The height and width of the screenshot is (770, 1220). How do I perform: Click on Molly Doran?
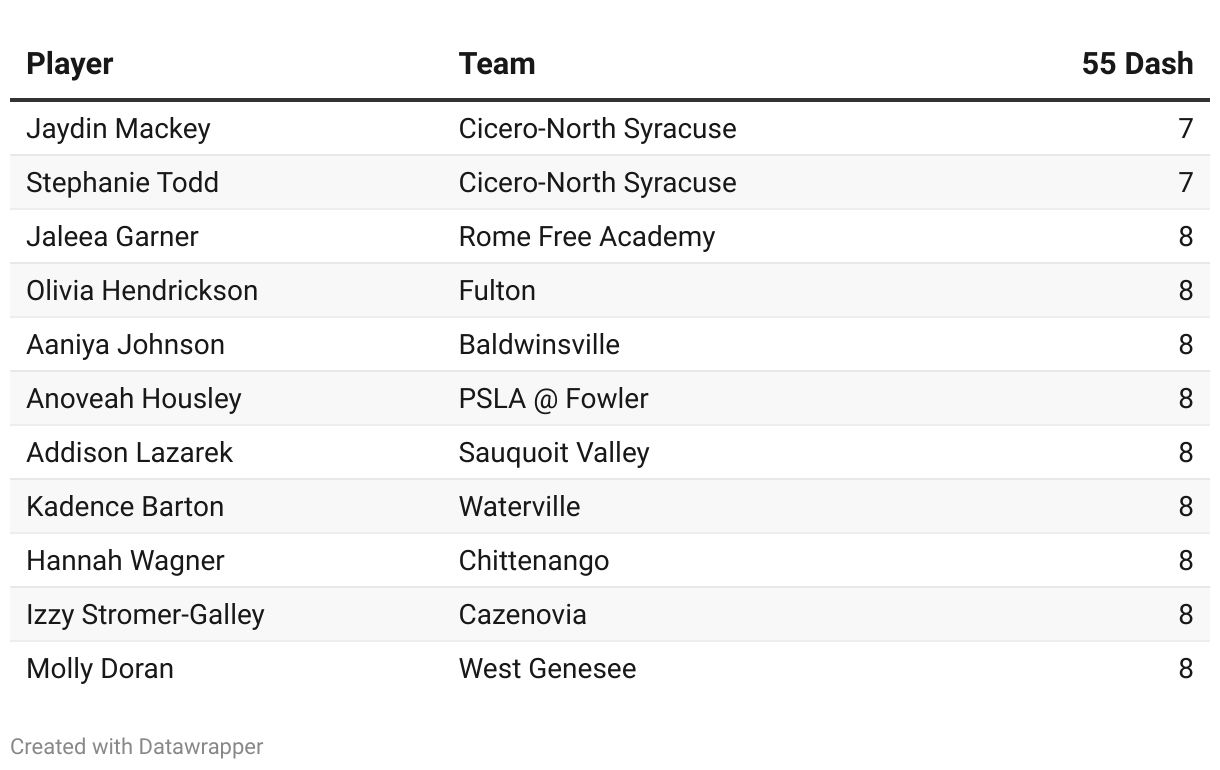pos(100,669)
